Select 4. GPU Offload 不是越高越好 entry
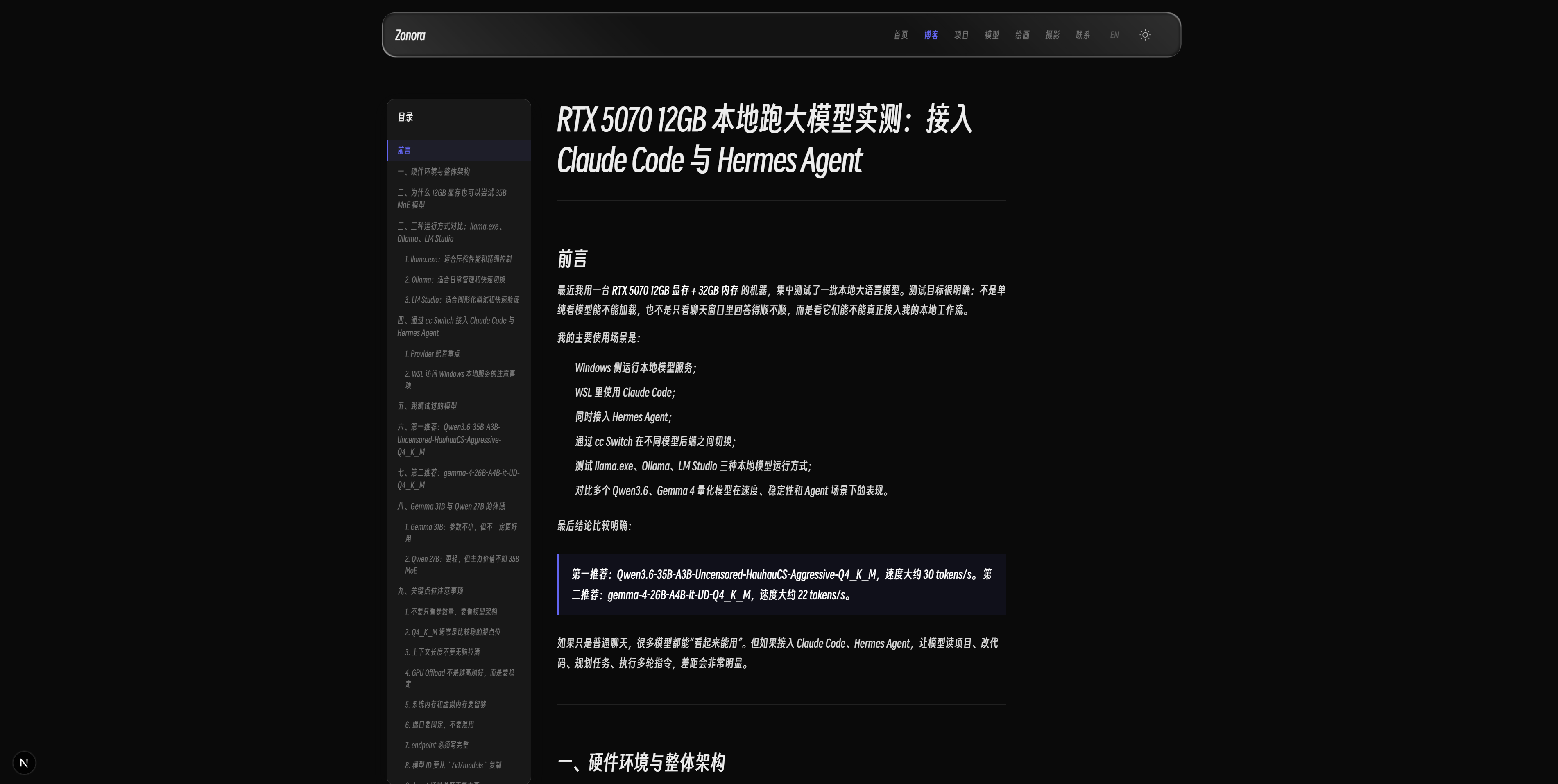Viewport: 1558px width, 784px height. [x=460, y=678]
